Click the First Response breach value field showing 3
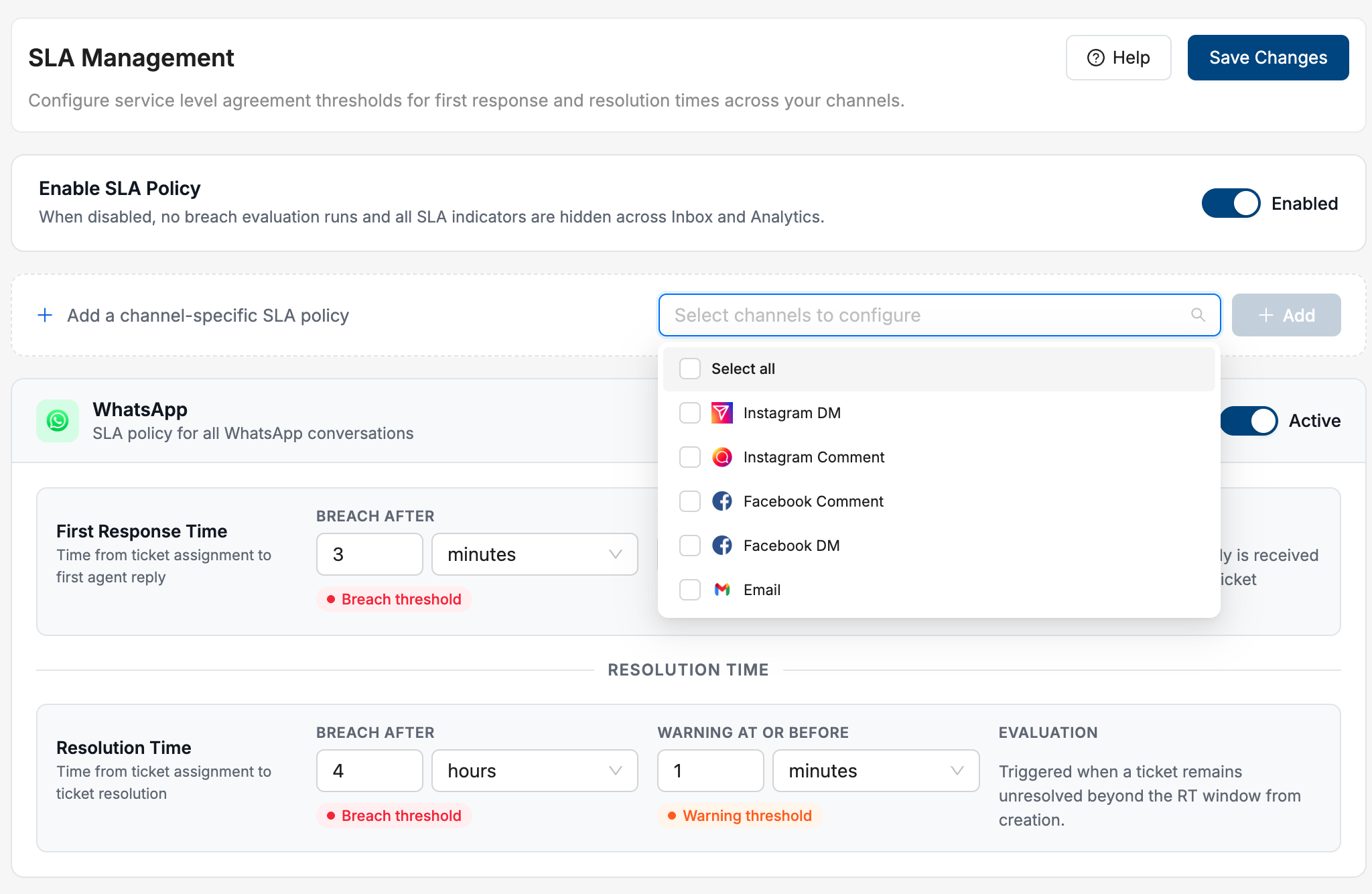This screenshot has height=894, width=1372. tap(370, 554)
